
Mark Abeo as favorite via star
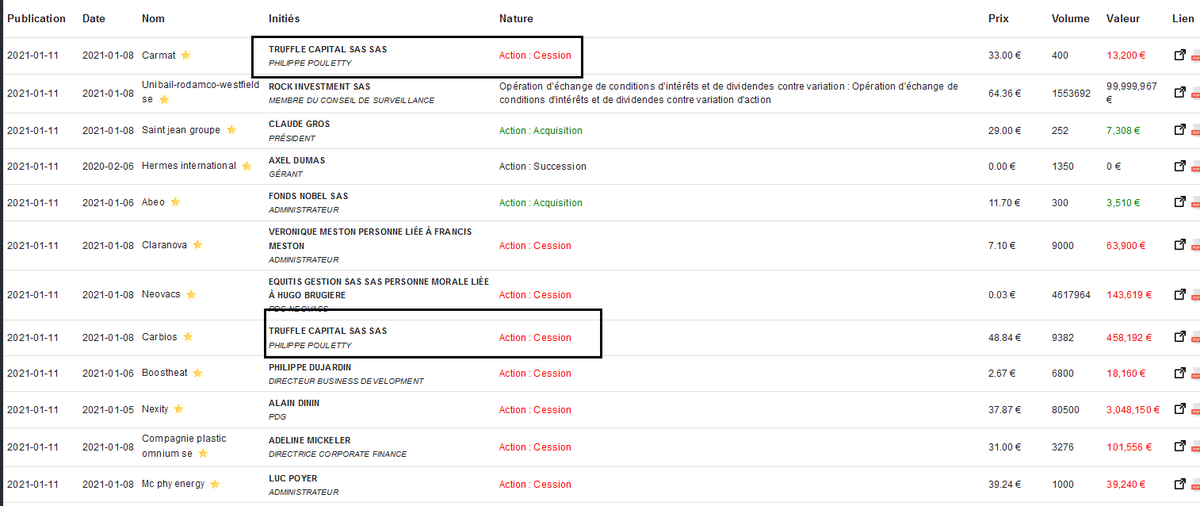click(176, 201)
